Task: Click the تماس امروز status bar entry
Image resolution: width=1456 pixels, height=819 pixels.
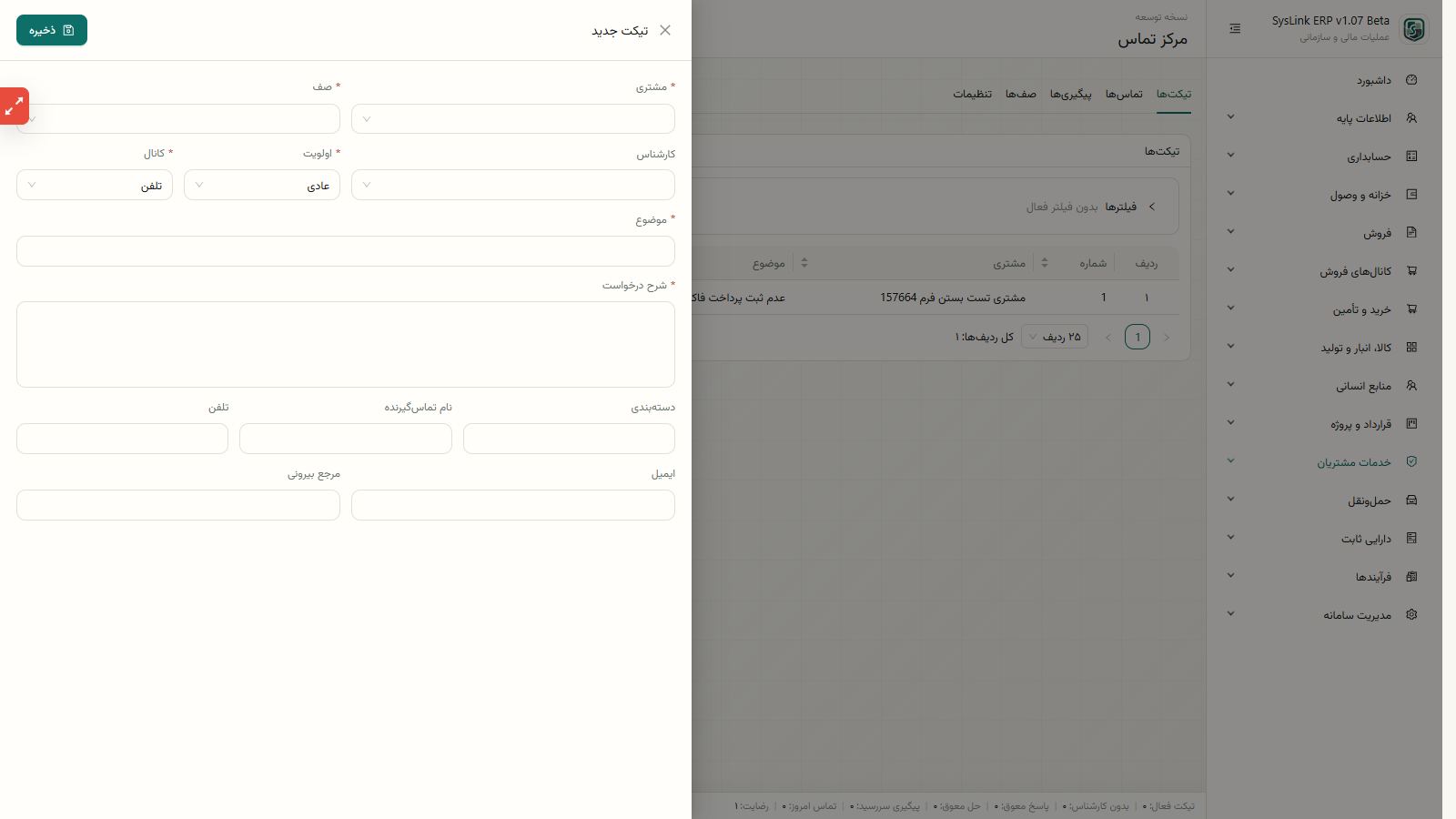Action: point(810,806)
